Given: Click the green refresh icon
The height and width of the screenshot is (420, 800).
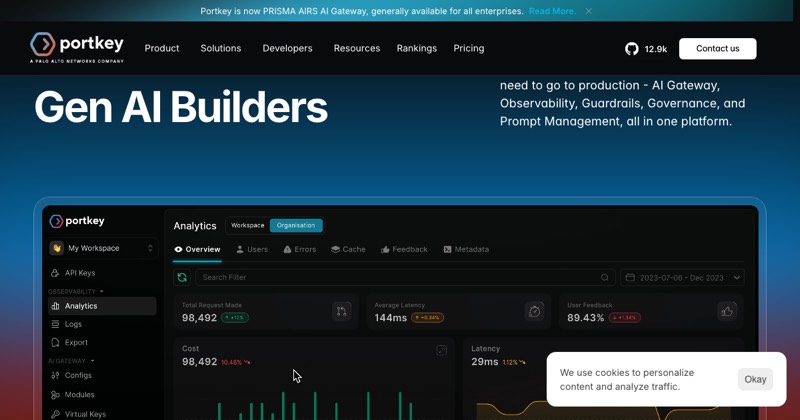Looking at the screenshot, I should (182, 277).
